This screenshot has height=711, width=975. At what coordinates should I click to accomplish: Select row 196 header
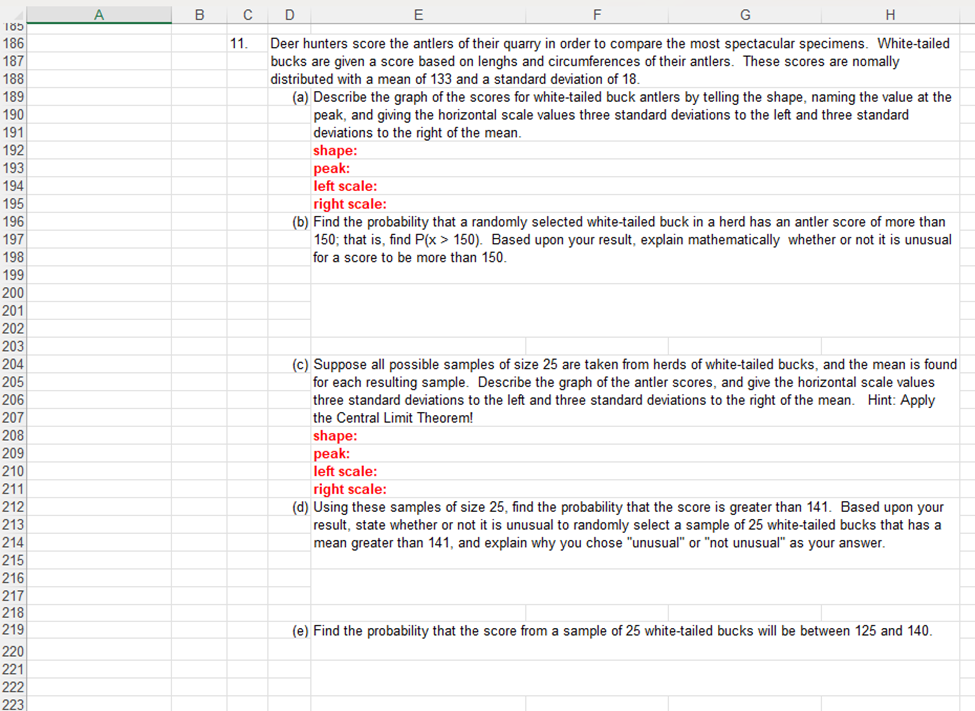pyautogui.click(x=13, y=222)
